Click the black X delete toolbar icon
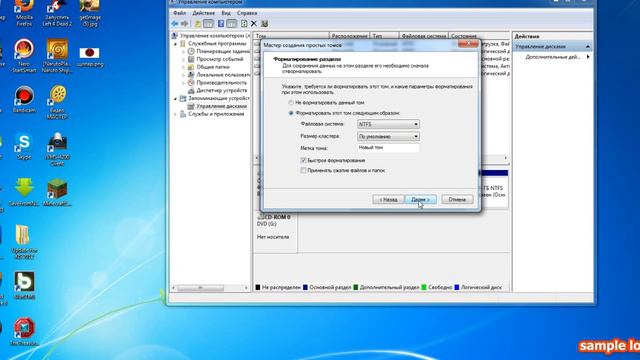This screenshot has height=360, width=640. pyautogui.click(x=254, y=24)
